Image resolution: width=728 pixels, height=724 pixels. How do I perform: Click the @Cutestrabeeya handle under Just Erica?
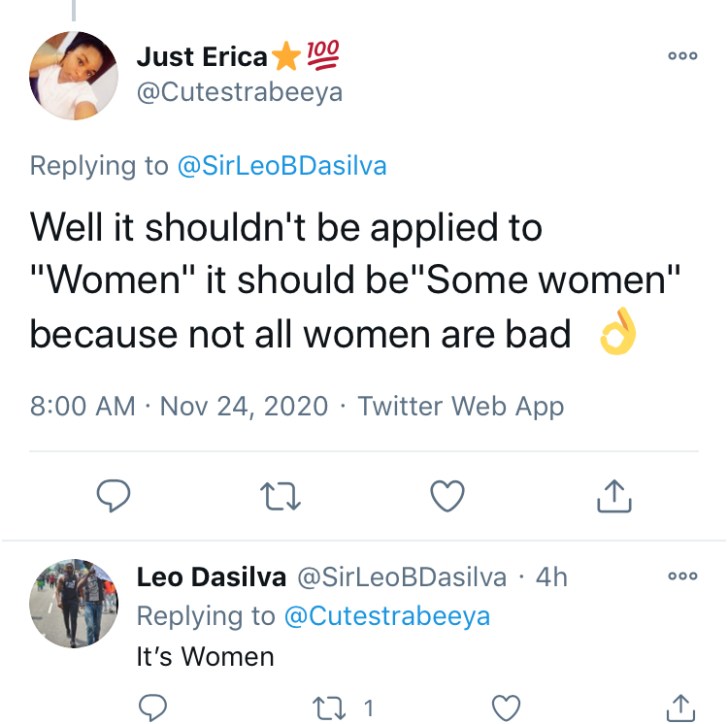(239, 92)
